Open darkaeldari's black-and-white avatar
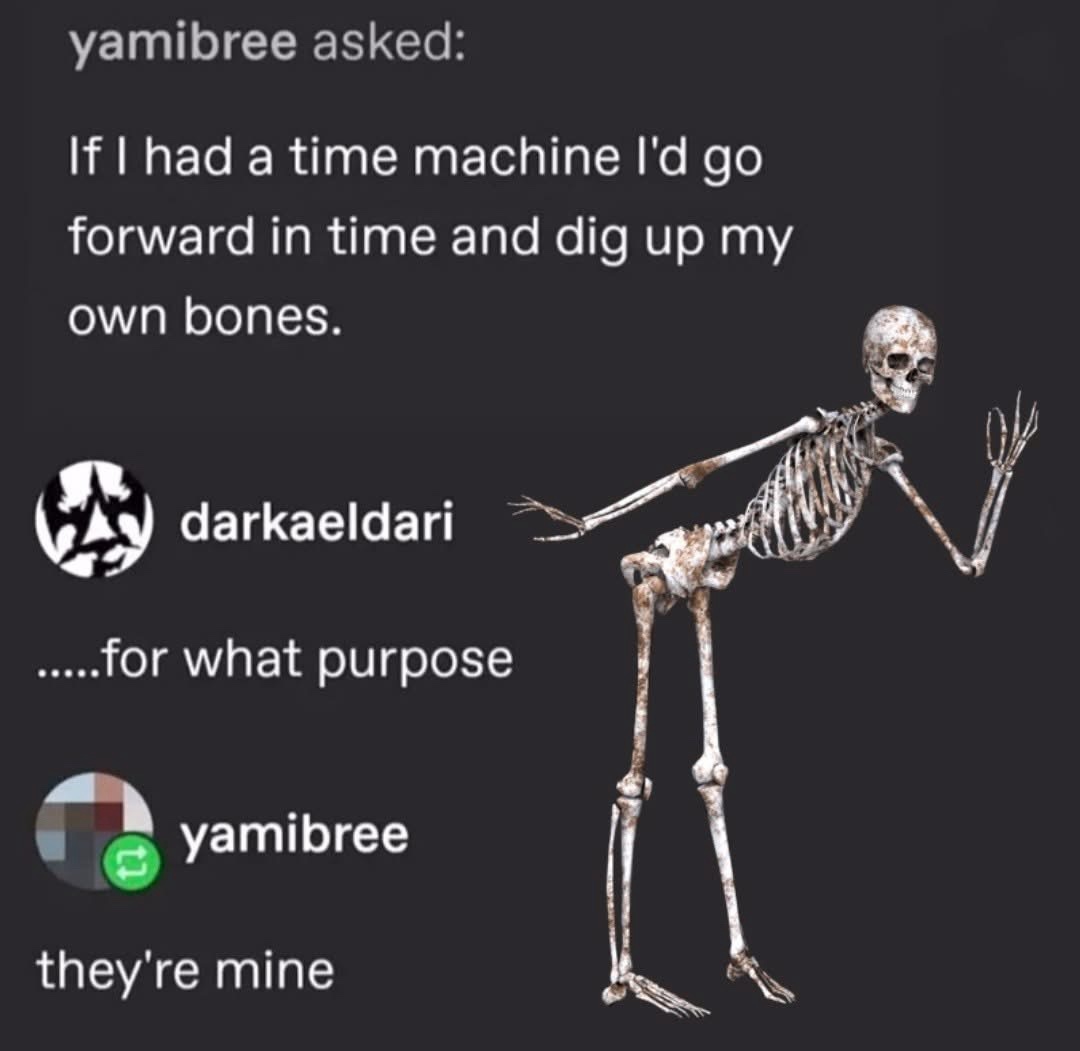 pyautogui.click(x=94, y=518)
